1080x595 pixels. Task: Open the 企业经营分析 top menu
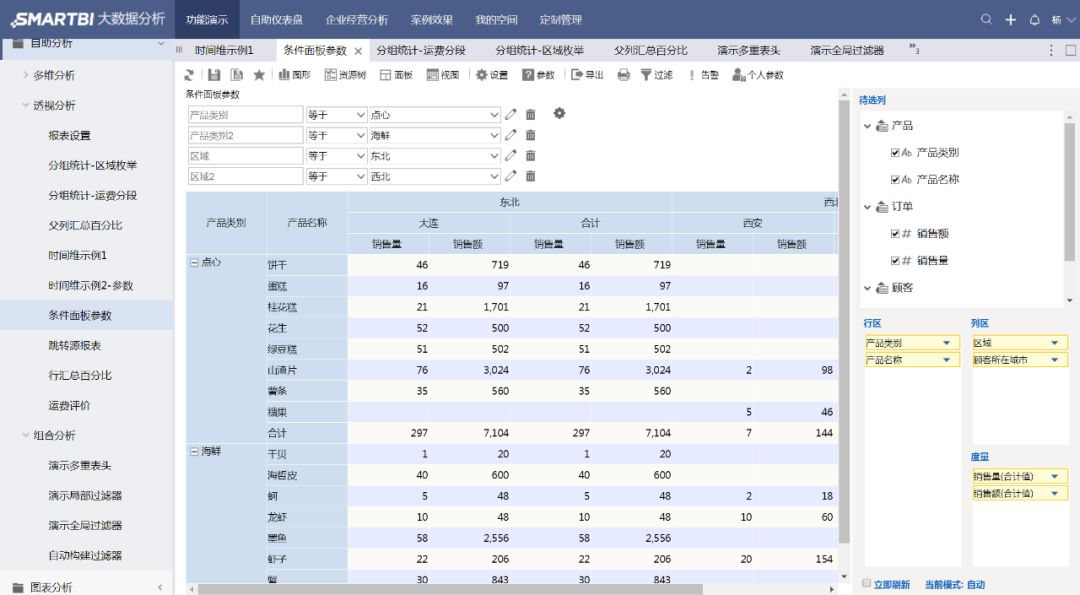pos(357,19)
